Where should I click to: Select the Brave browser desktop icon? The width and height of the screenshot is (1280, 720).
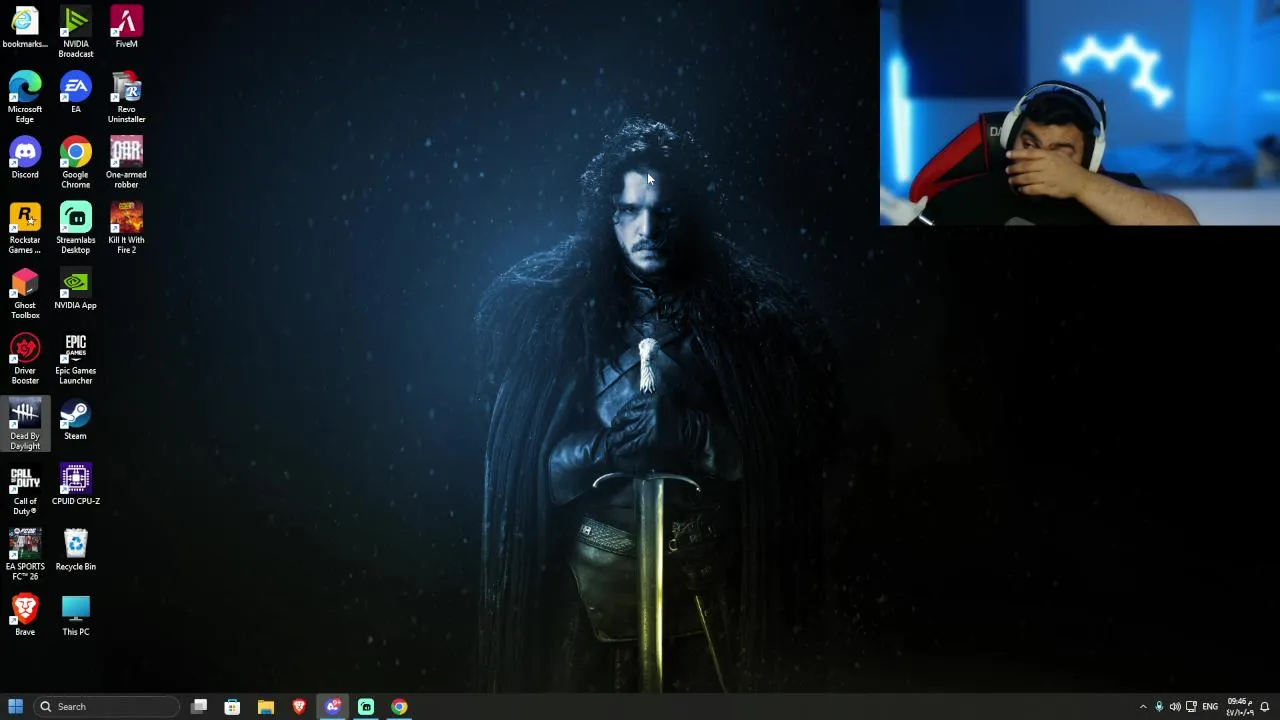pos(25,616)
